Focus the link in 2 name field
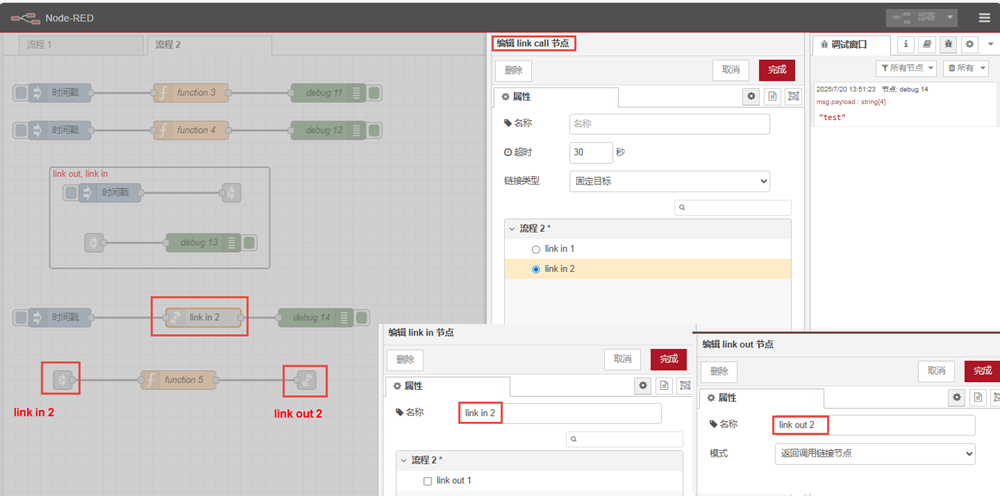This screenshot has height=496, width=1000. pyautogui.click(x=559, y=414)
